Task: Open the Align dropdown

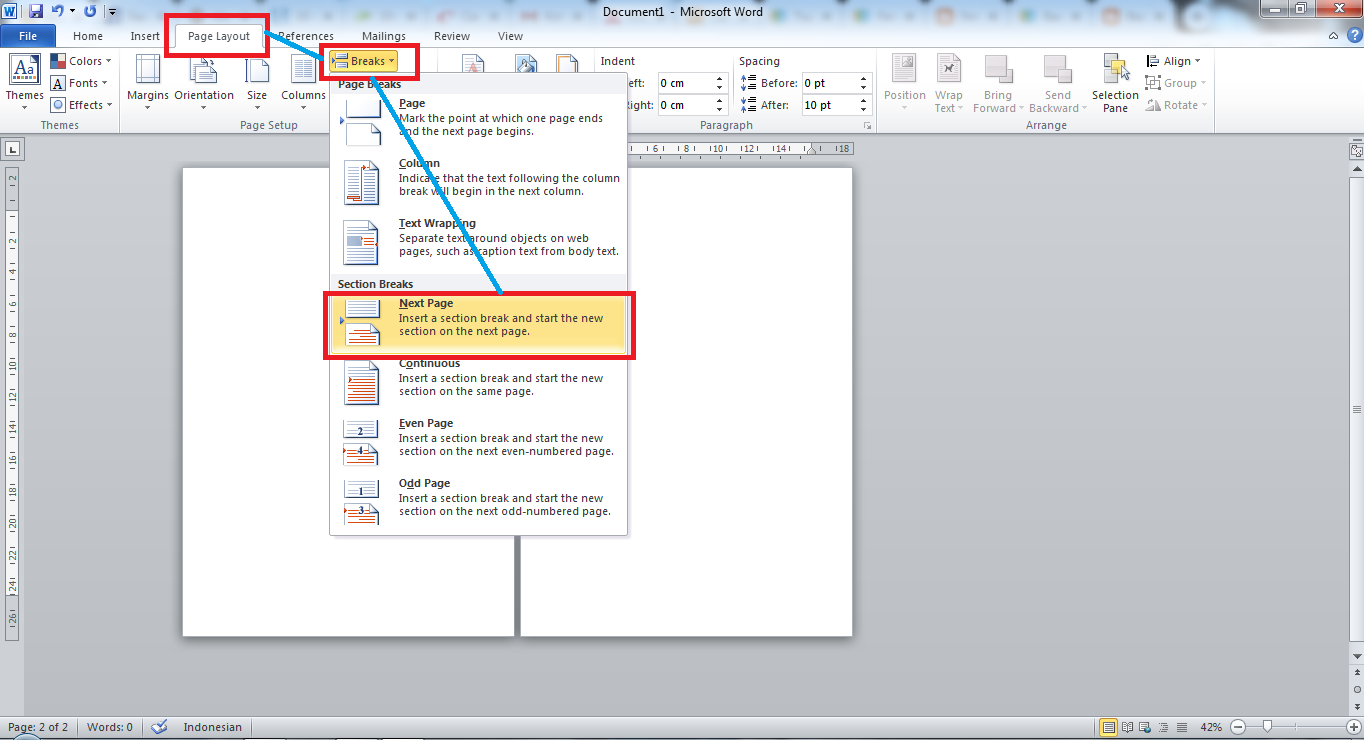Action: pos(1174,61)
